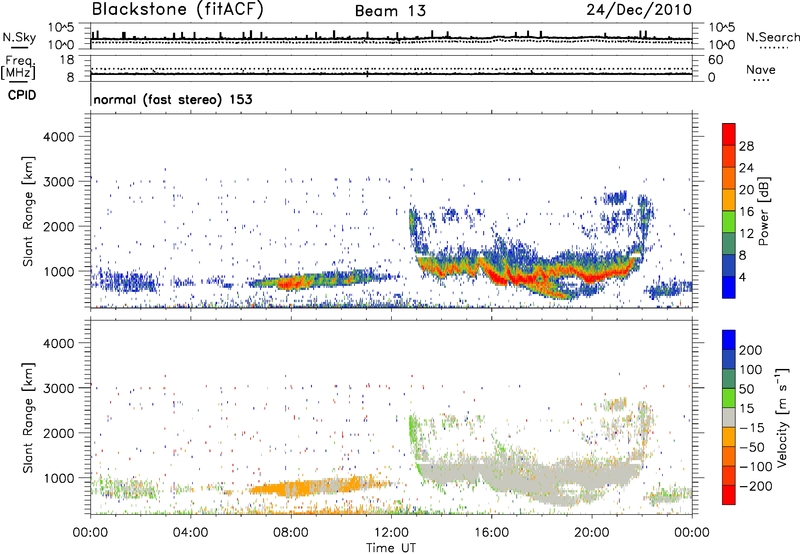Click the "-15" velocity color bar tick label
The image size is (800, 554).
[x=752, y=427]
